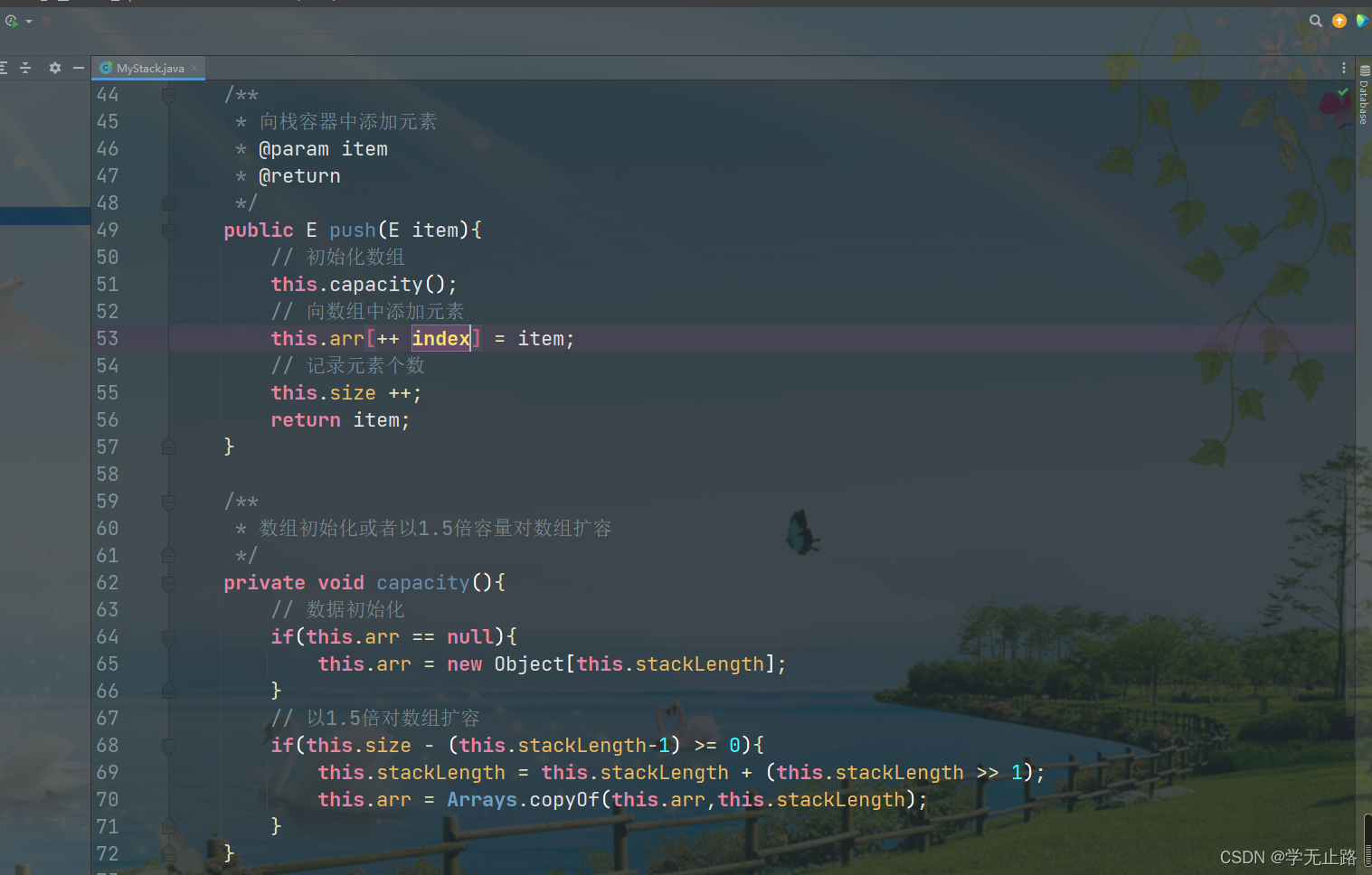This screenshot has height=875, width=1372.
Task: Click line number 65 in gutter
Action: click(x=108, y=663)
